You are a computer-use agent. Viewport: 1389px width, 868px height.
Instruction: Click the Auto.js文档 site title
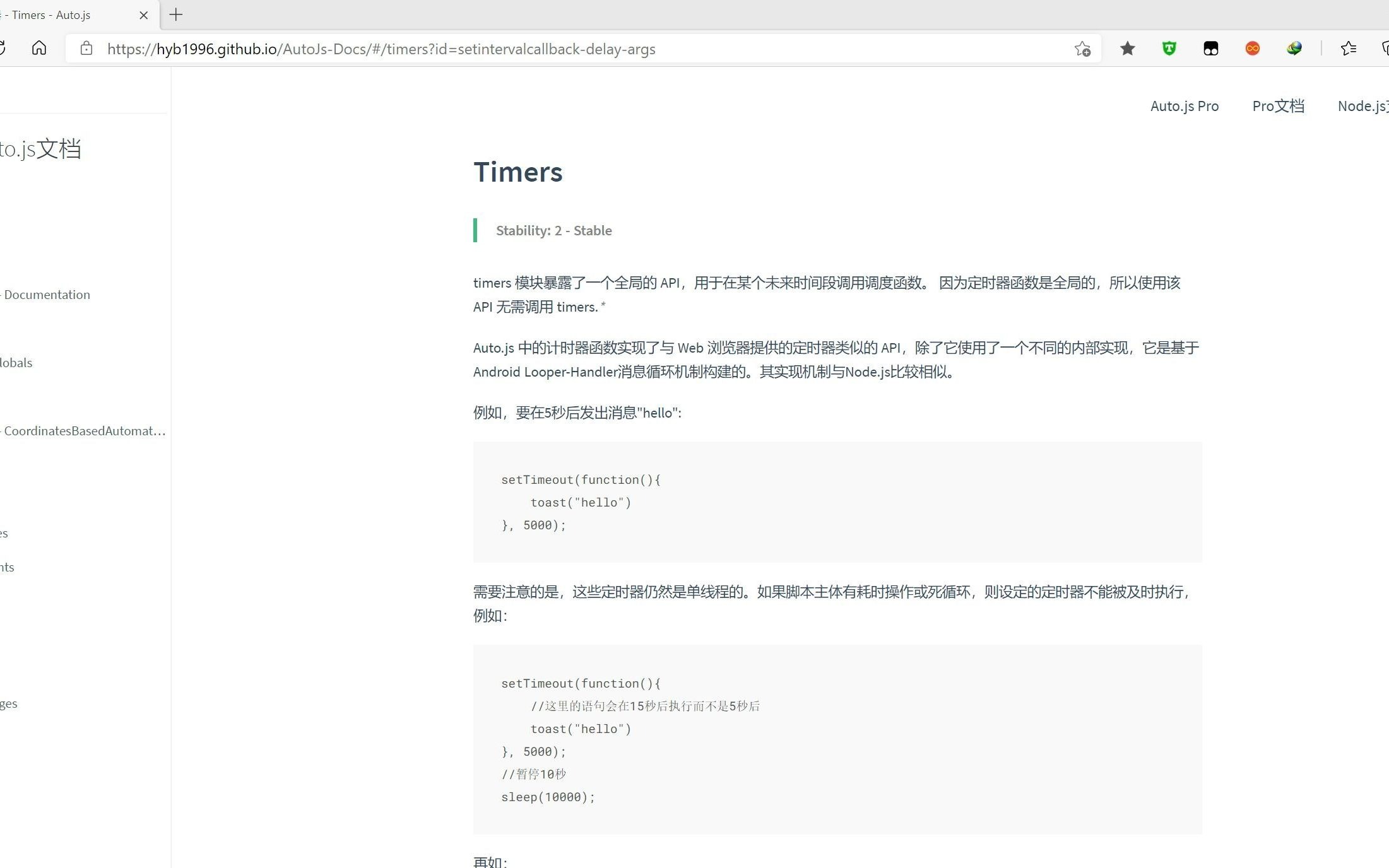click(40, 149)
